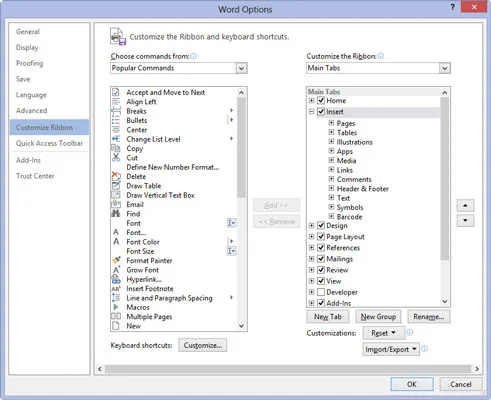Click the Delete command icon
This screenshot has width=491, height=400.
(116, 176)
